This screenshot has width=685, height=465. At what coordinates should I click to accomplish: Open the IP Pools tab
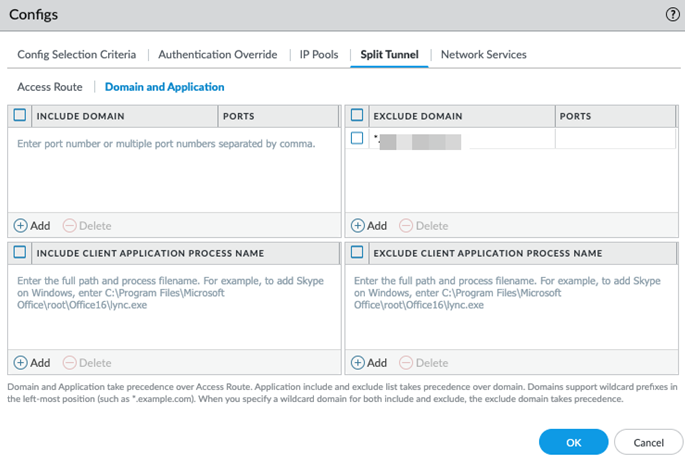(319, 55)
